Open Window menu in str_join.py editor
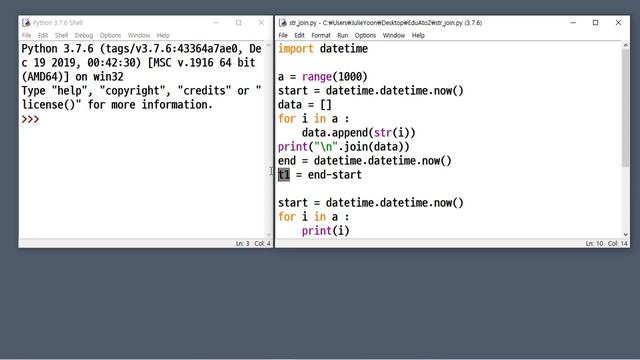Viewport: 640px width, 360px height. (393, 36)
